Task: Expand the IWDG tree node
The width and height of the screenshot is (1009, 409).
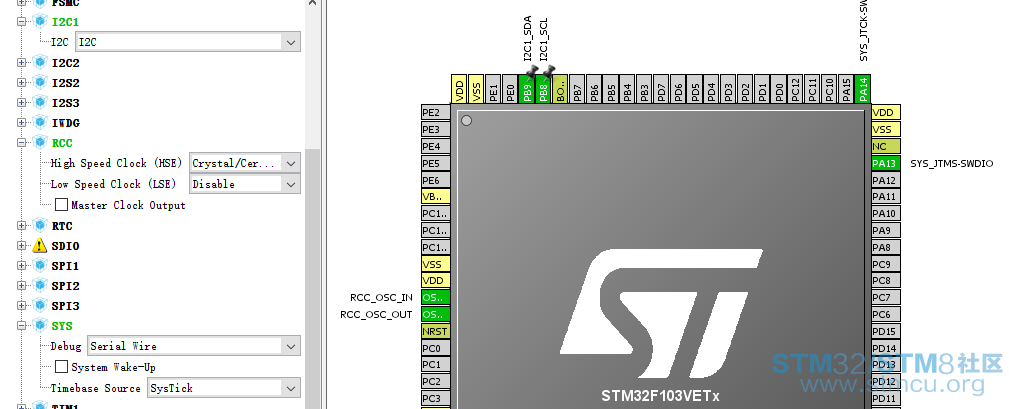Action: click(21, 123)
